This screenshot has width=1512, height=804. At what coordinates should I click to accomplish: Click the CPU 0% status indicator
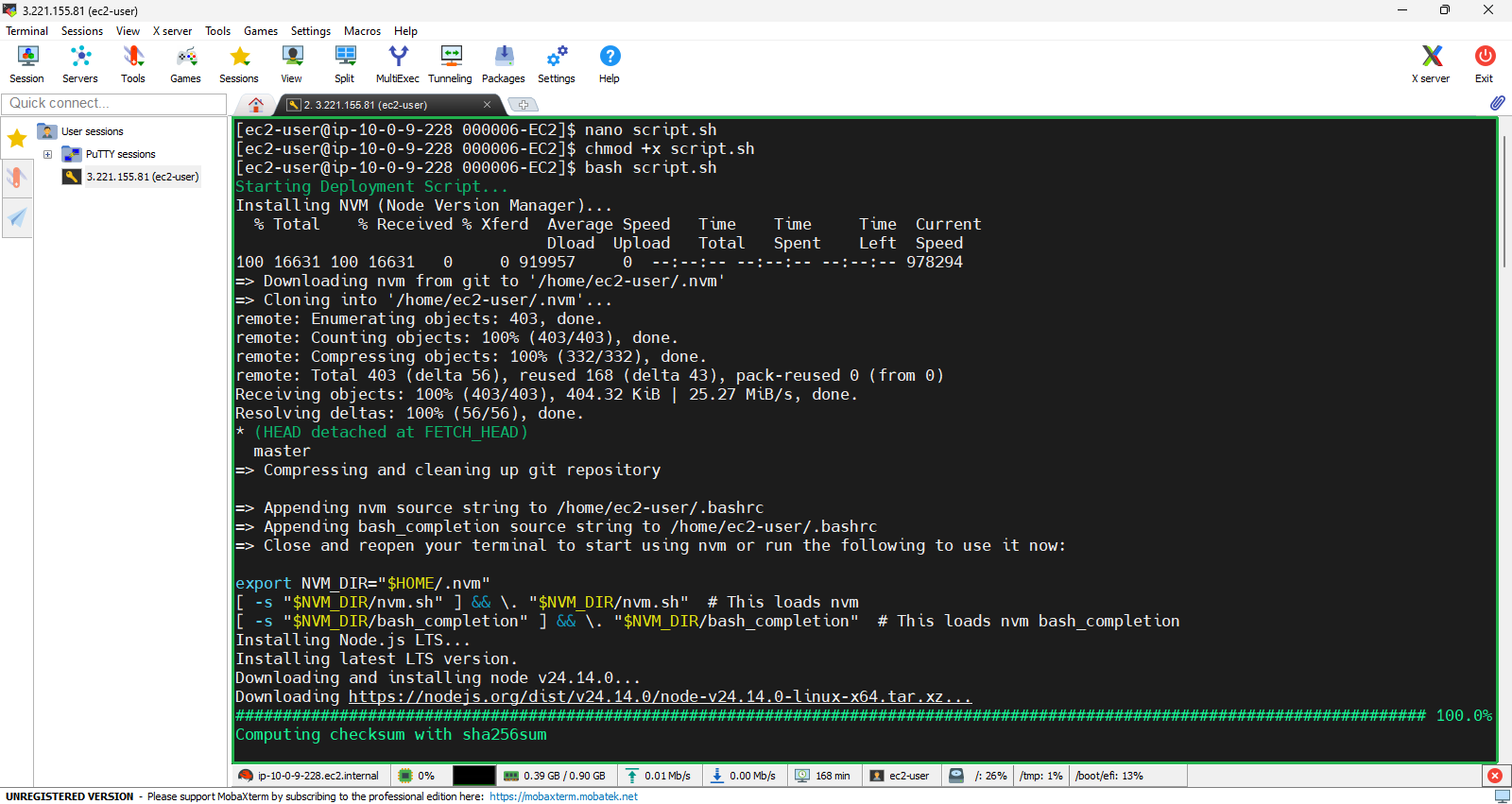(417, 776)
